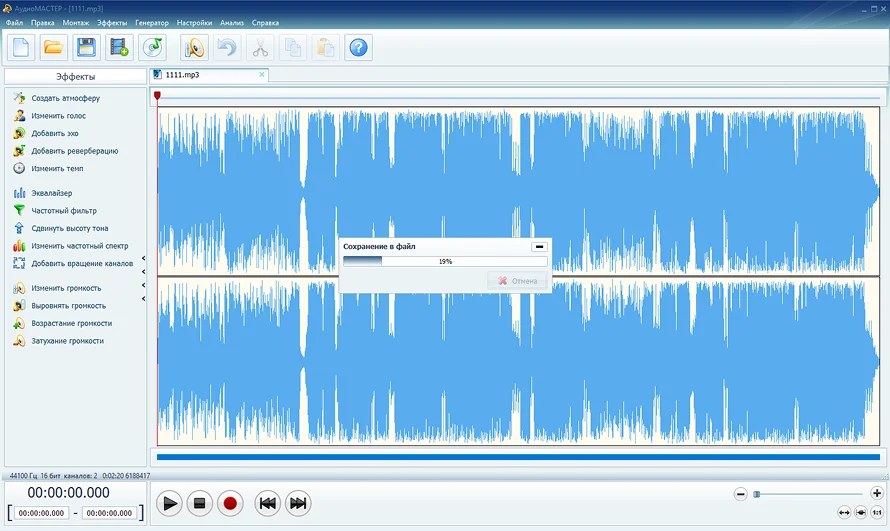Image resolution: width=890 pixels, height=531 pixels.
Task: Stop playback with the square button
Action: coord(199,503)
